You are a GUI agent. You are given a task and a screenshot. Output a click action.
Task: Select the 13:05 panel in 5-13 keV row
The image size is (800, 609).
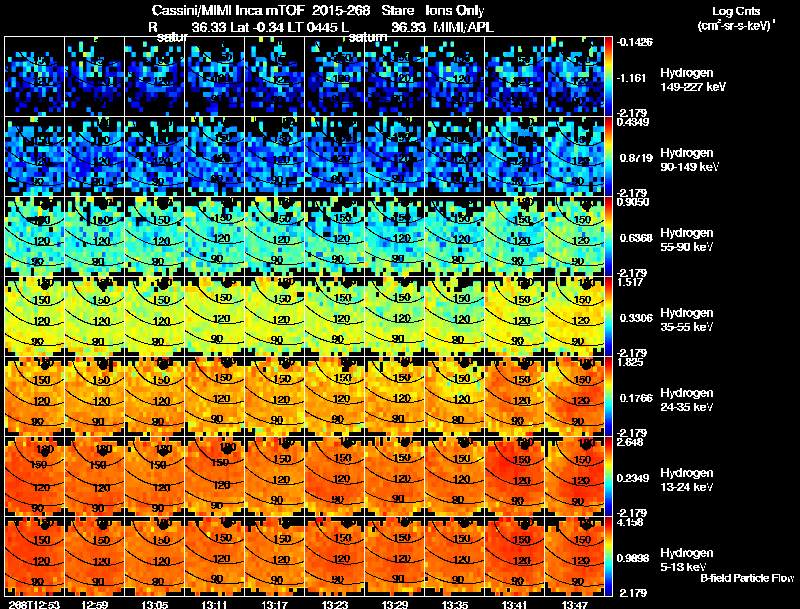point(154,557)
